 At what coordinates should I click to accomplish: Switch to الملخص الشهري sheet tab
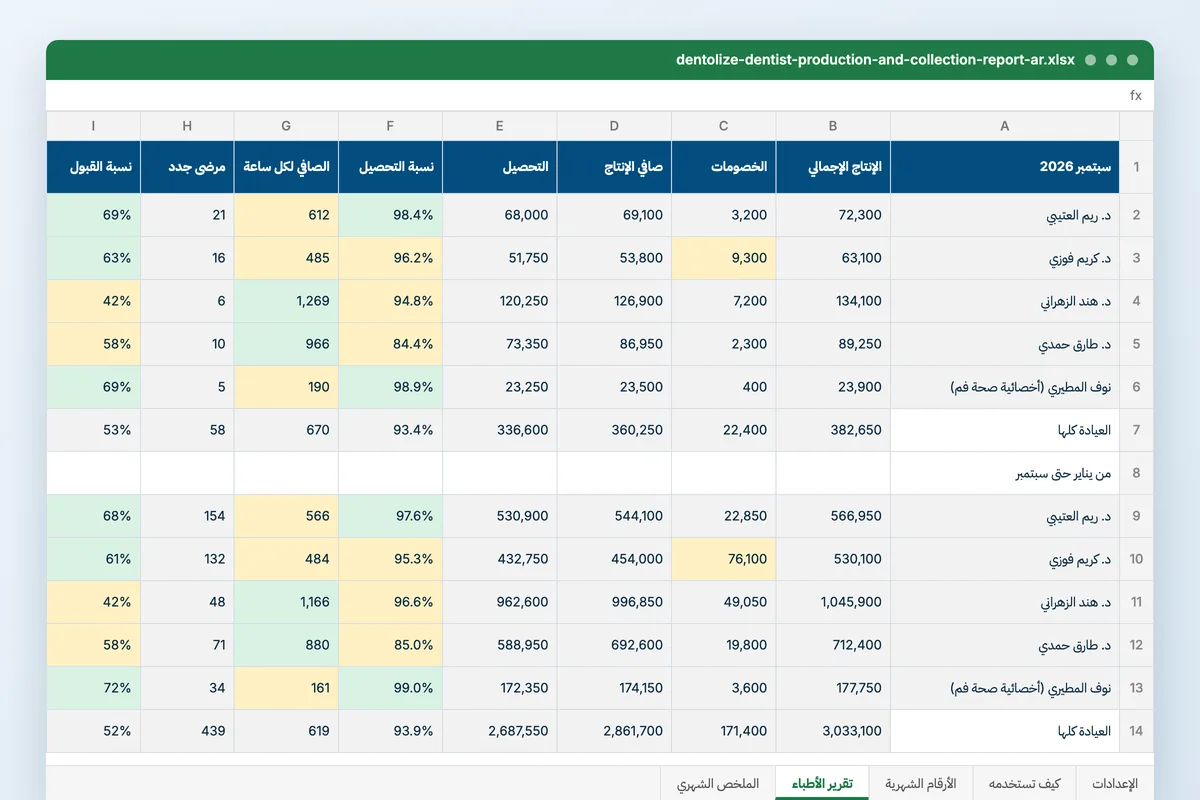pos(718,783)
